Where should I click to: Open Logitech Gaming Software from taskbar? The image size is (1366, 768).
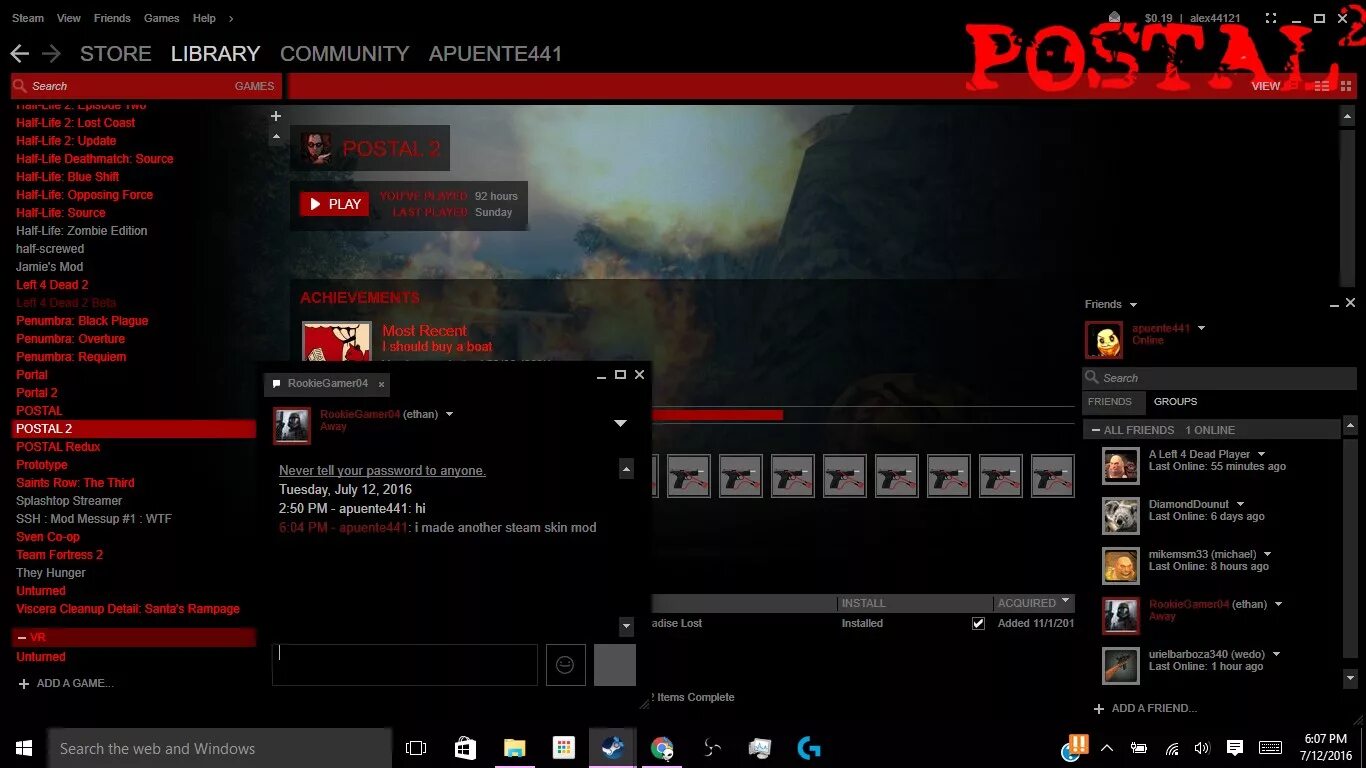coord(809,748)
